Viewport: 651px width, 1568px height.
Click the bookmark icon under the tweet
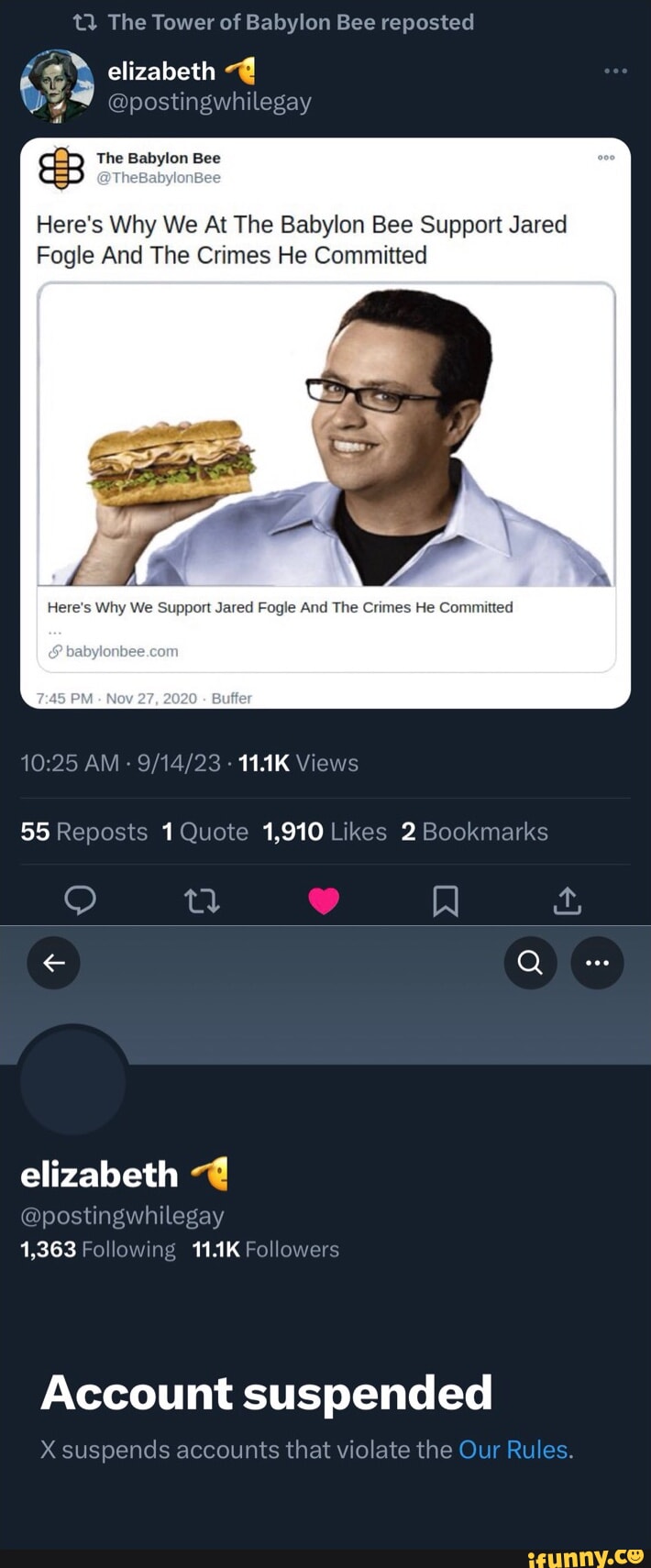[x=446, y=900]
